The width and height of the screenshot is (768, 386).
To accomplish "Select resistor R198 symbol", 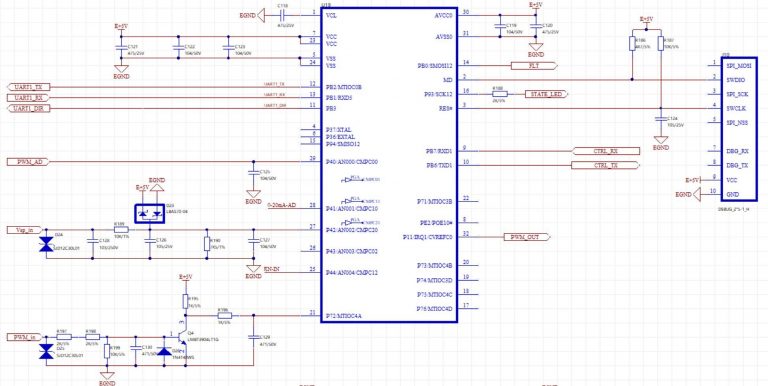I will (92, 337).
